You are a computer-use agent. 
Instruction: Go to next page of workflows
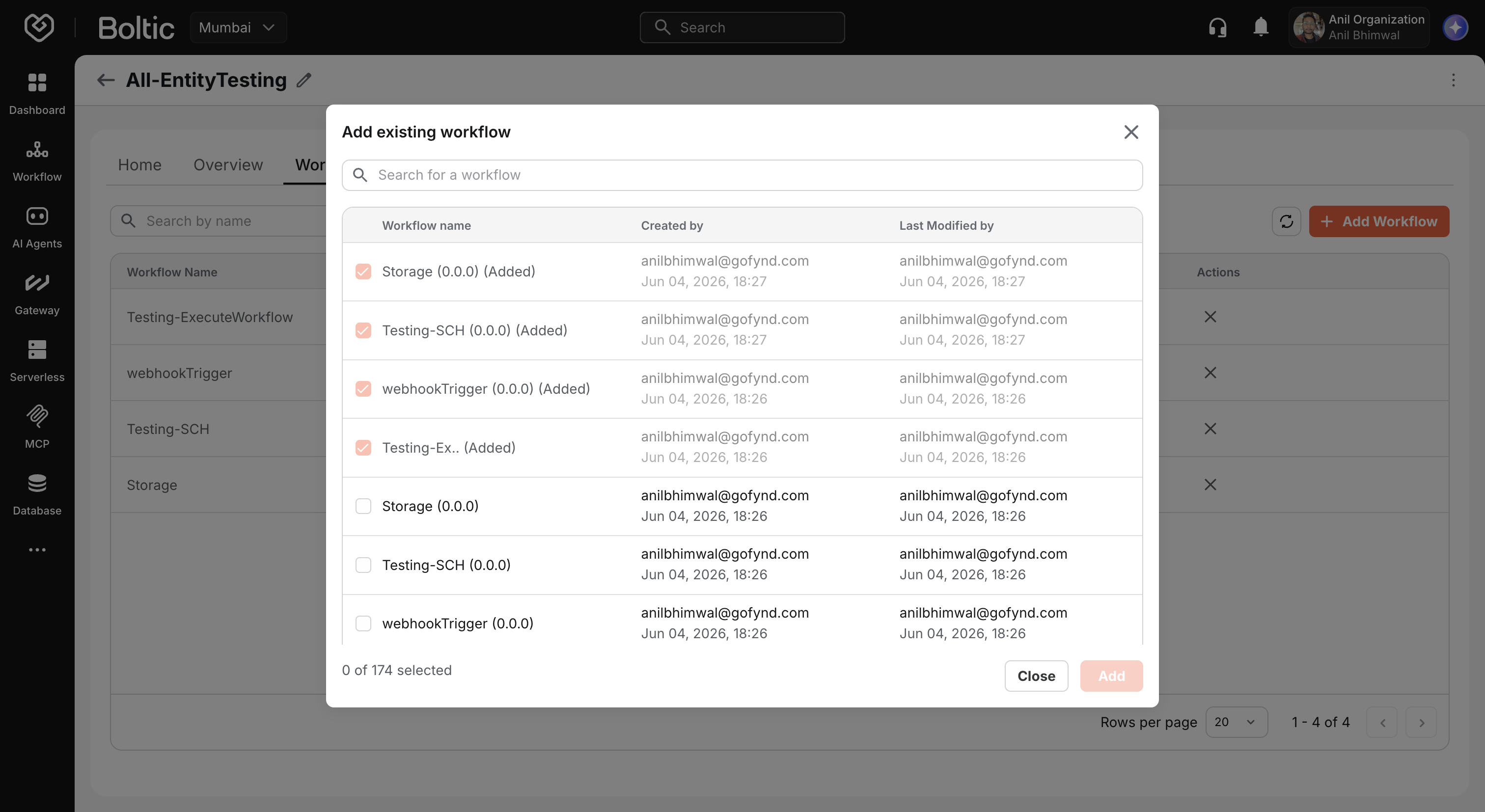coord(1421,722)
